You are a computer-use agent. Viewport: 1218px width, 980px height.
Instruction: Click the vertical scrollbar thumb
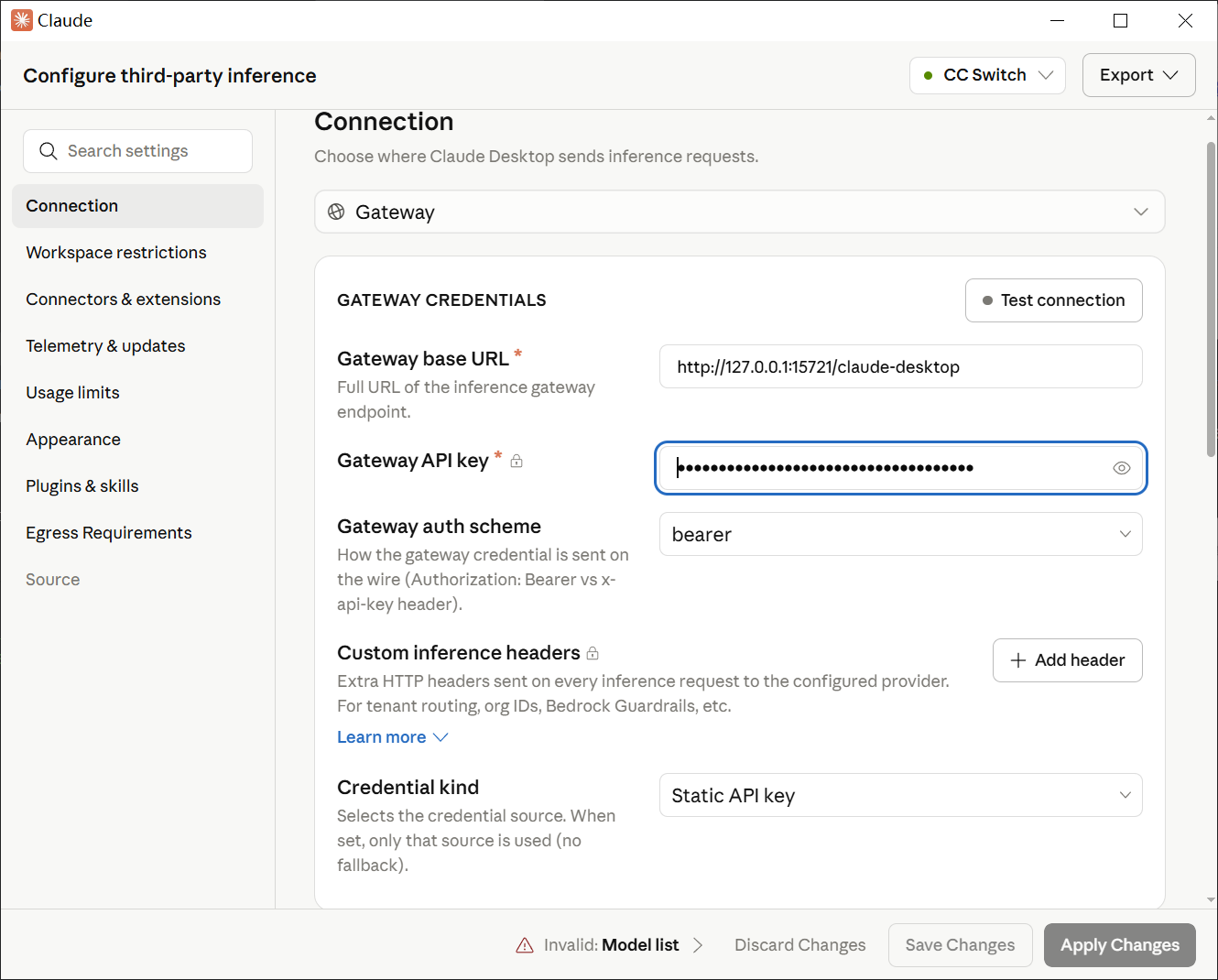coord(1211,299)
